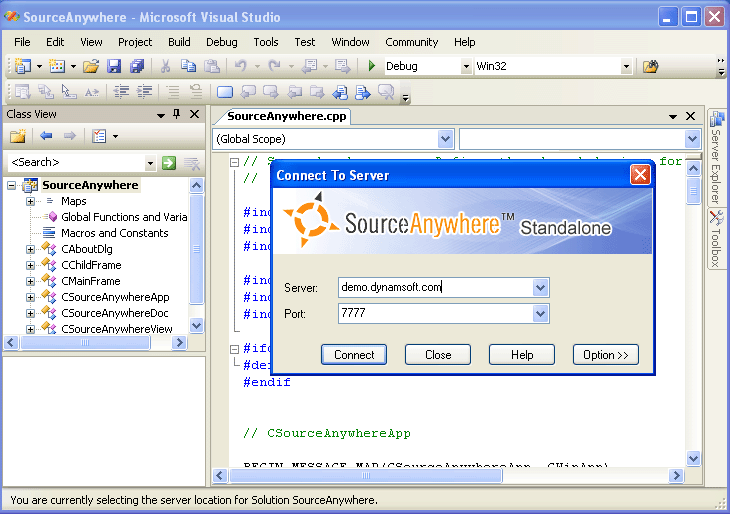
Task: Click the Cut scissors icon
Action: click(165, 66)
